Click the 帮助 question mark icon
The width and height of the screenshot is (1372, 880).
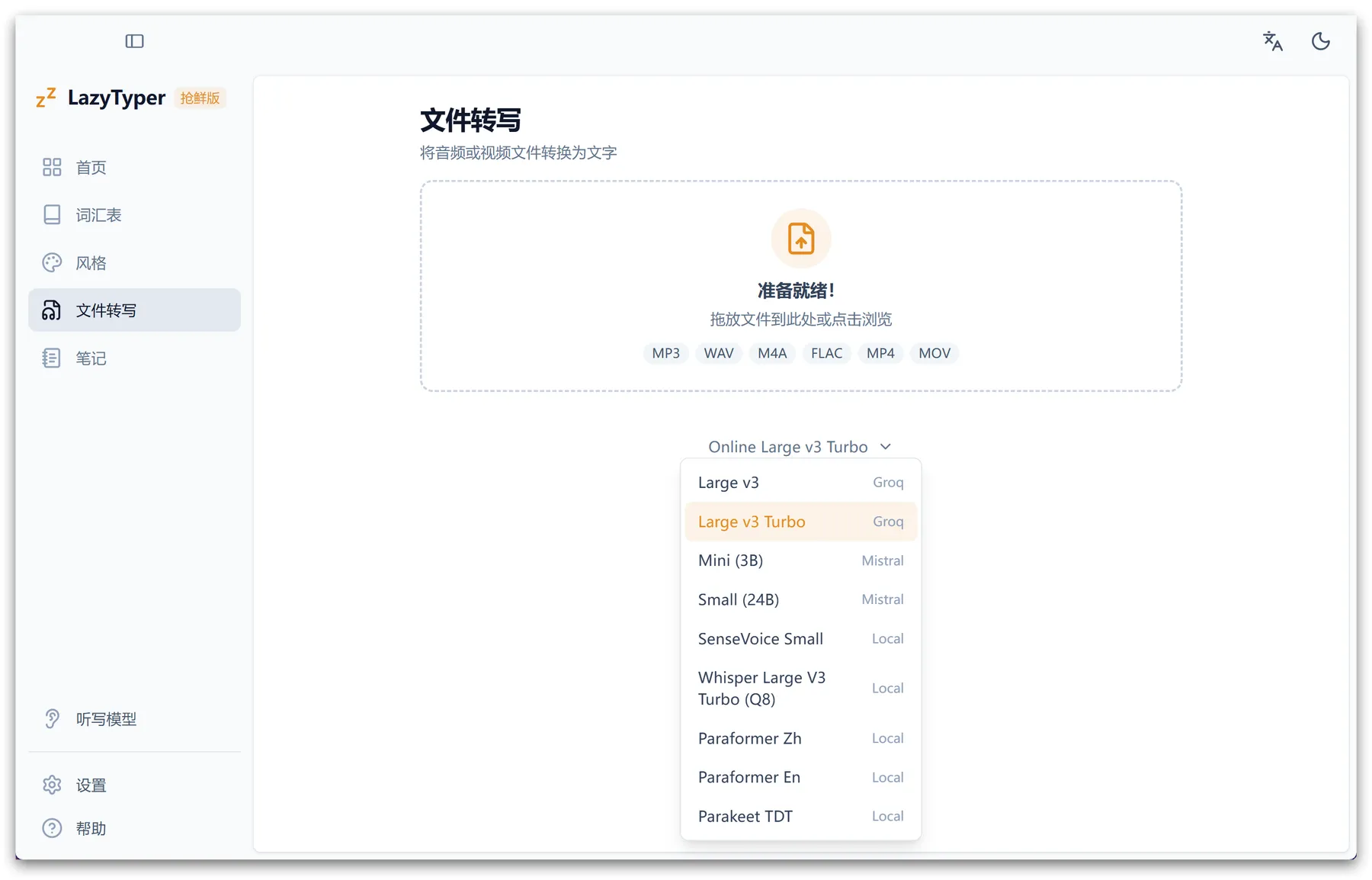click(x=52, y=829)
